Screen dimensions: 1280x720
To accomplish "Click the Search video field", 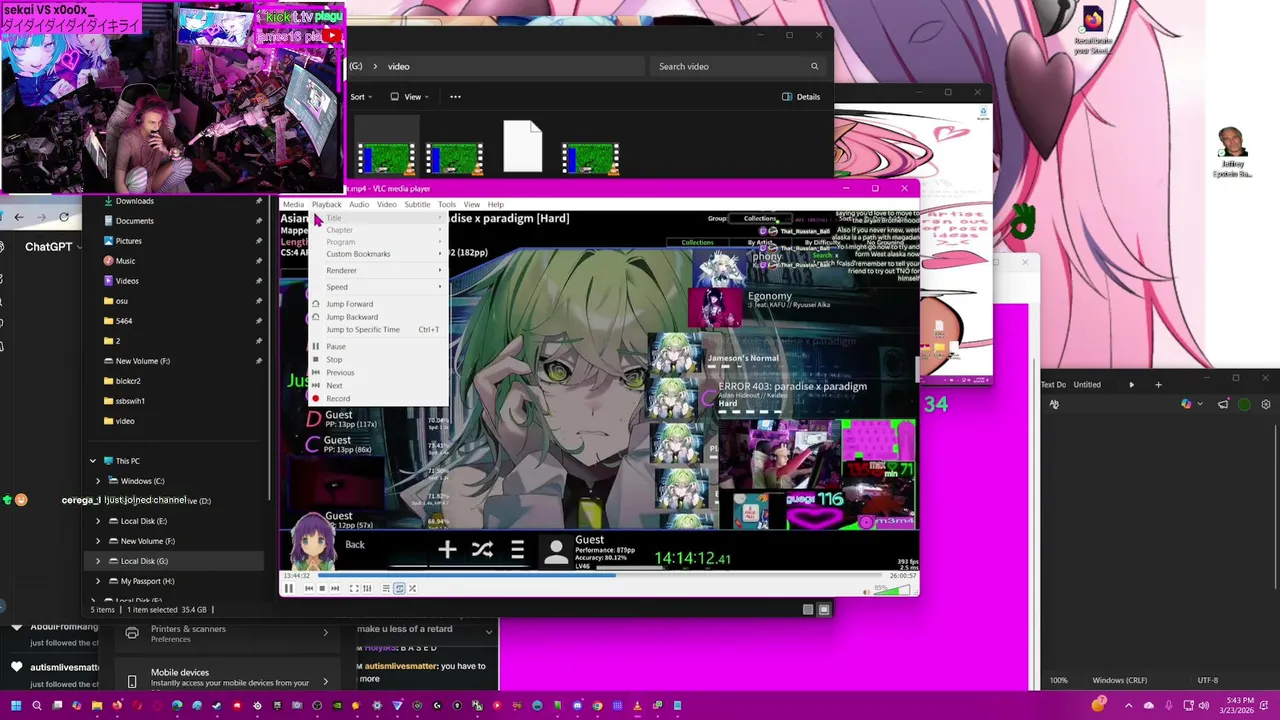I will click(738, 66).
